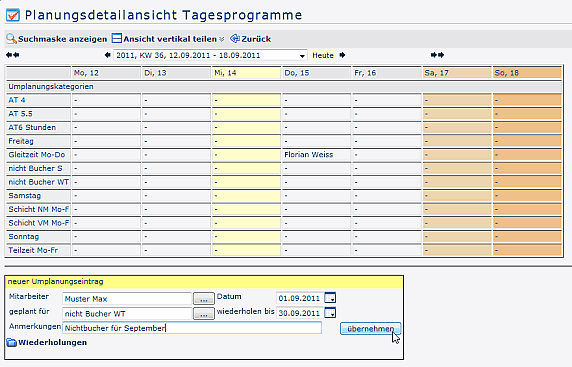The image size is (572, 367).
Task: Select the Di, 13 column header
Action: pyautogui.click(x=176, y=73)
